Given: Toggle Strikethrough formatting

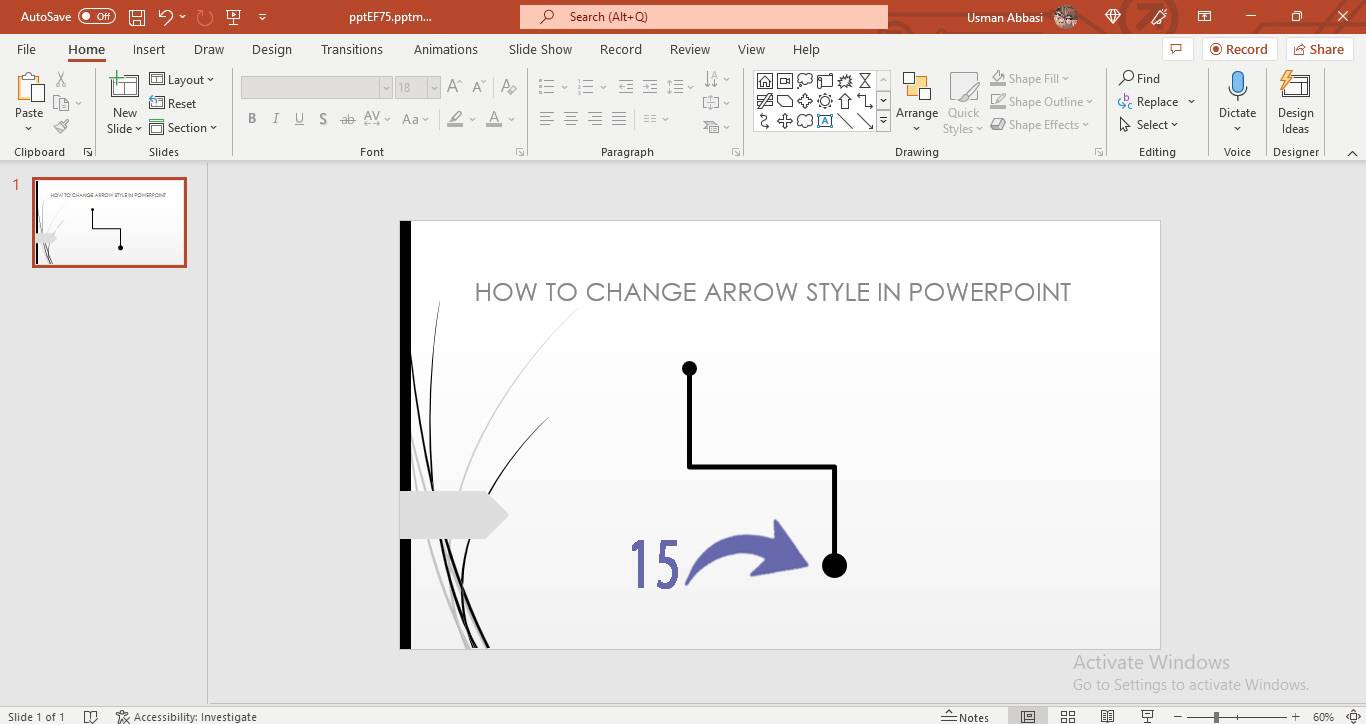Looking at the screenshot, I should point(347,119).
